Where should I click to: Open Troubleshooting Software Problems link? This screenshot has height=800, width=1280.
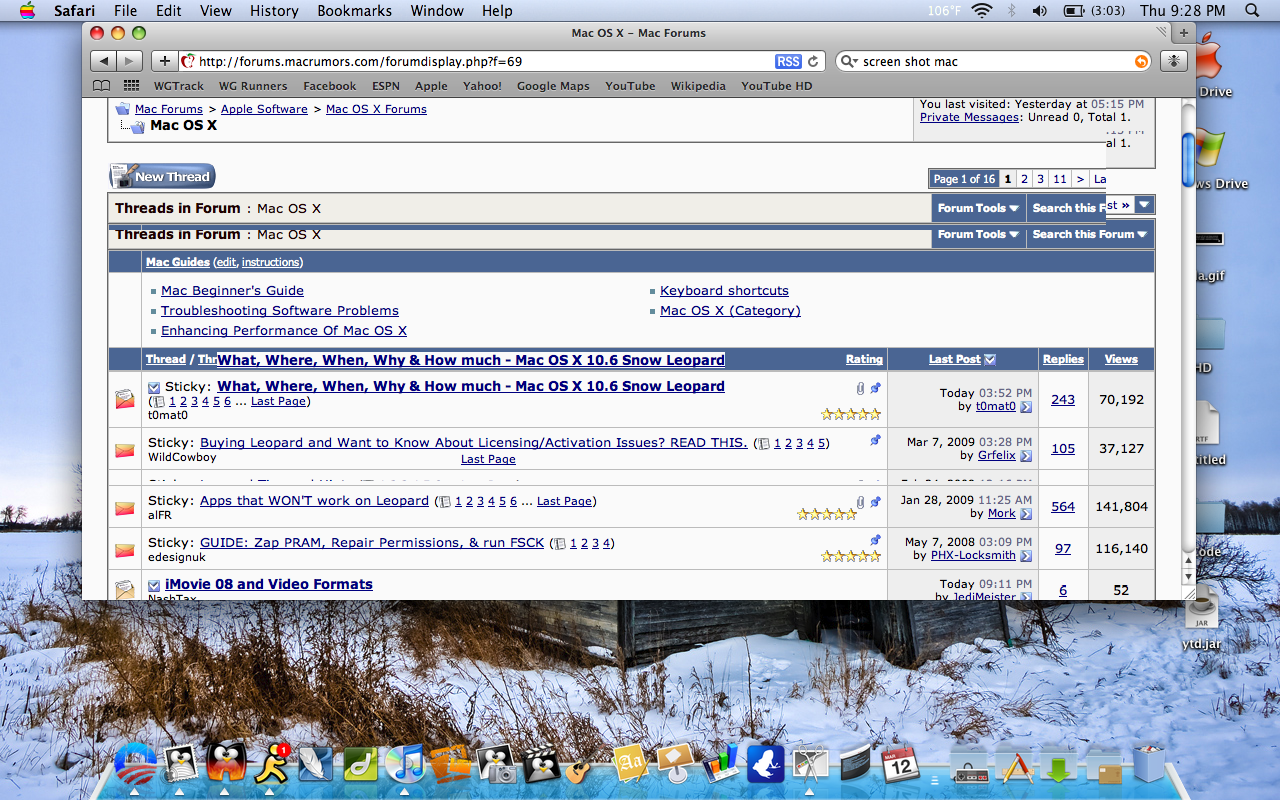(x=280, y=310)
